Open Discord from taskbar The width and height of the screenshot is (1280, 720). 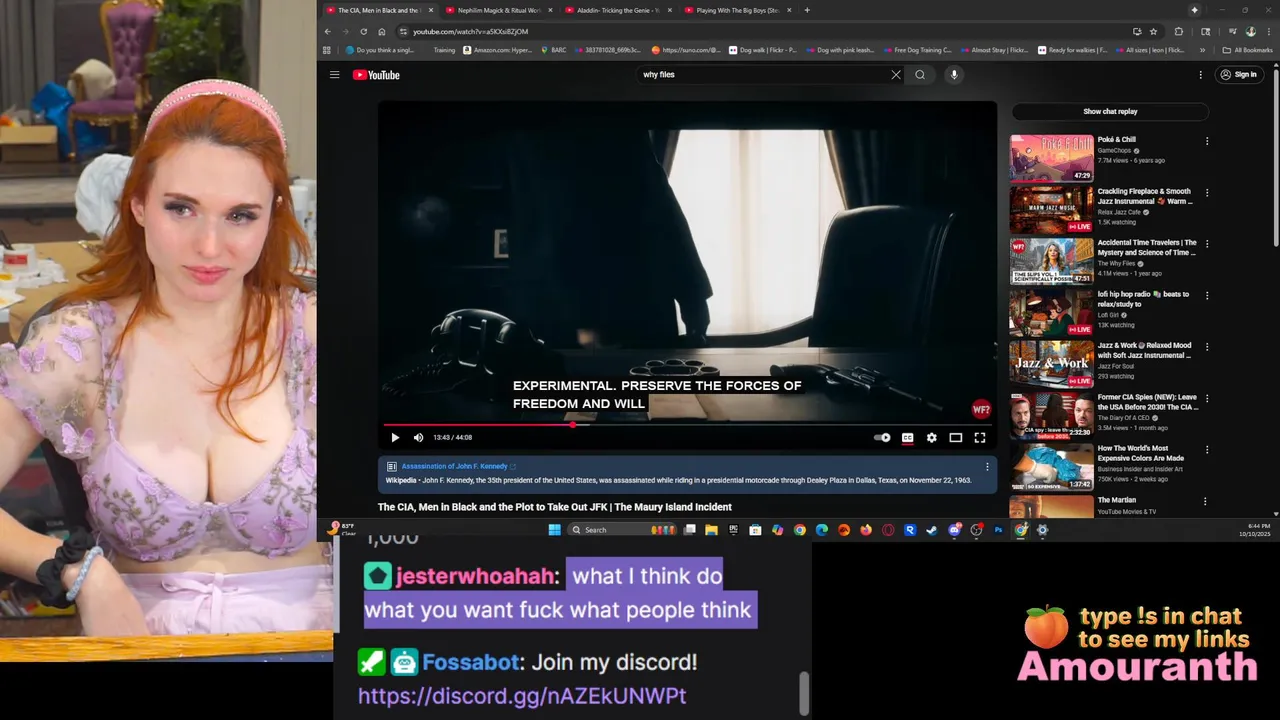pyautogui.click(x=954, y=530)
